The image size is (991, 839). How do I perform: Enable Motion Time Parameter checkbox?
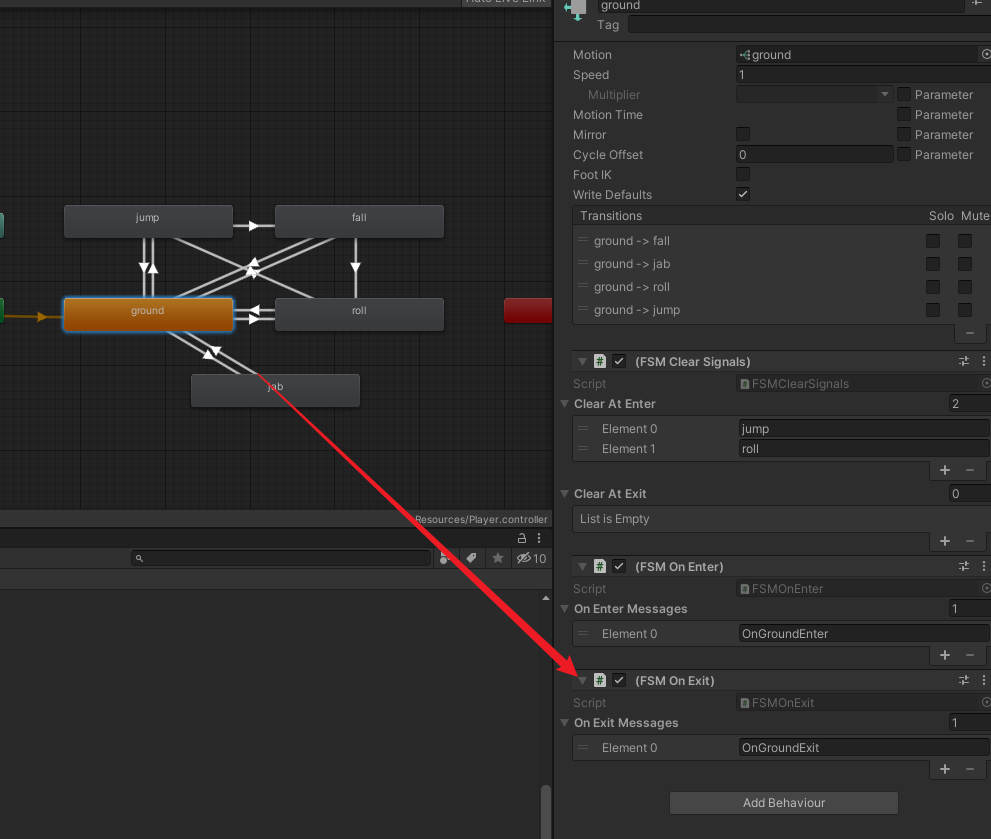coord(904,114)
